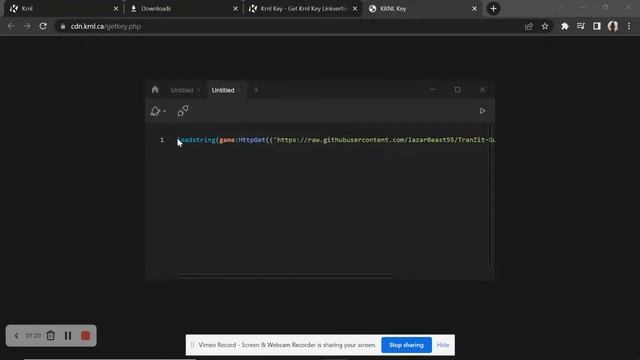
Task: Open the browser extensions puzzle icon
Action: point(564,26)
